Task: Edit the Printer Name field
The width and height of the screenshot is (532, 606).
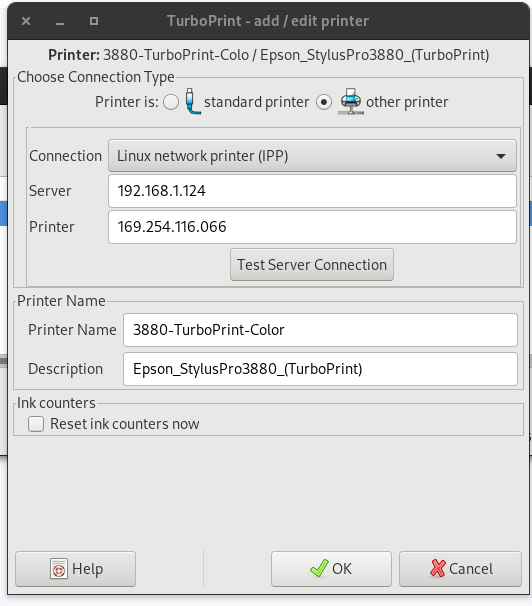Action: click(x=320, y=330)
